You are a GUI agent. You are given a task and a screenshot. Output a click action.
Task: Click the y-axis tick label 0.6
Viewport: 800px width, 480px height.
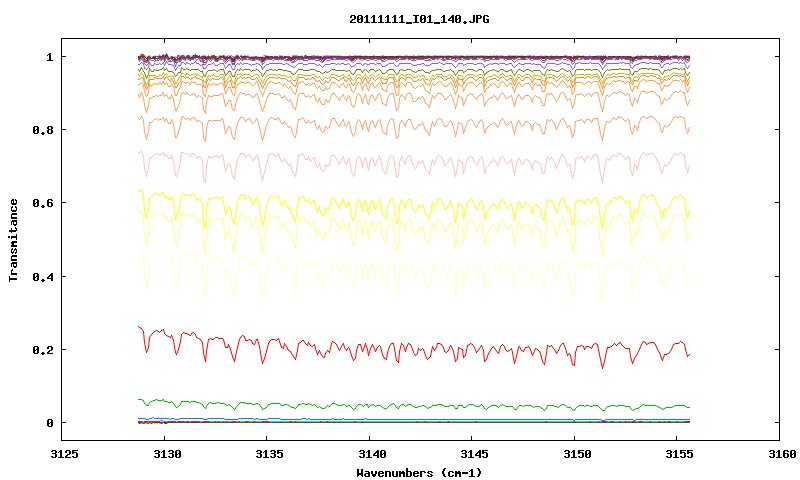click(x=43, y=203)
